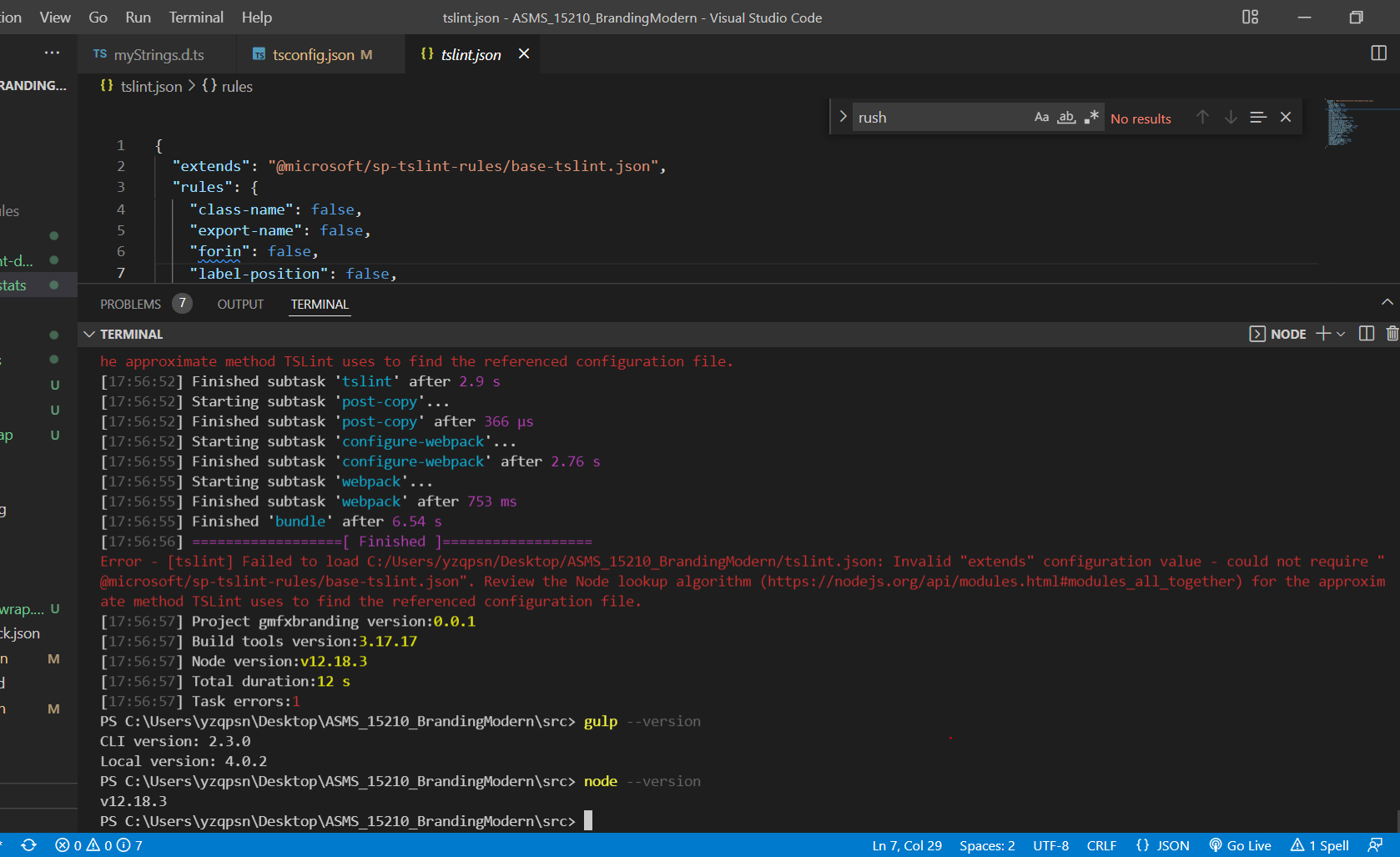This screenshot has height=857, width=1400.
Task: Customize layout icon in title bar
Action: (1250, 17)
